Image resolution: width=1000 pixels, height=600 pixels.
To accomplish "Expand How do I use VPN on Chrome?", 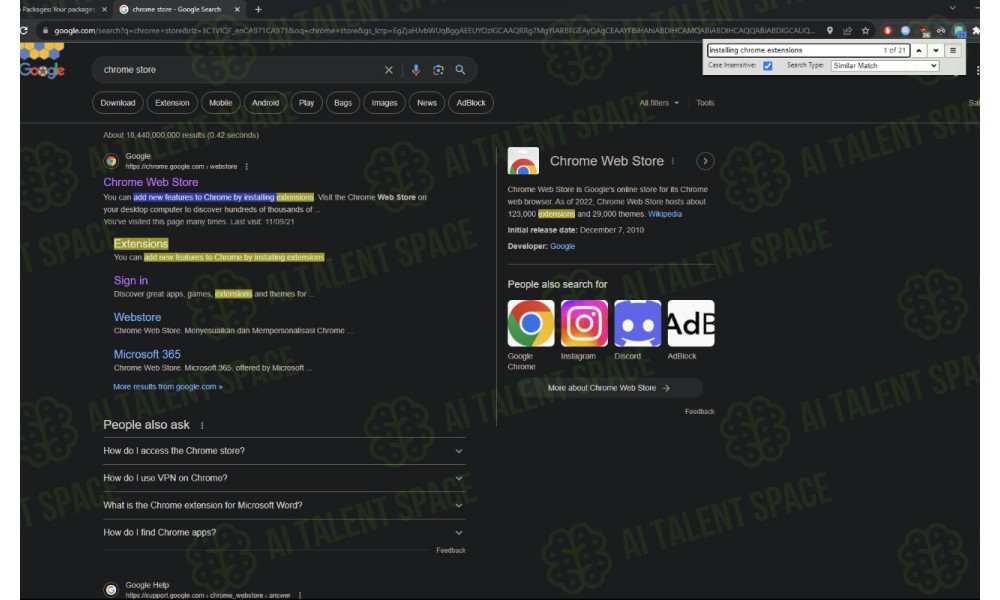I will [284, 478].
